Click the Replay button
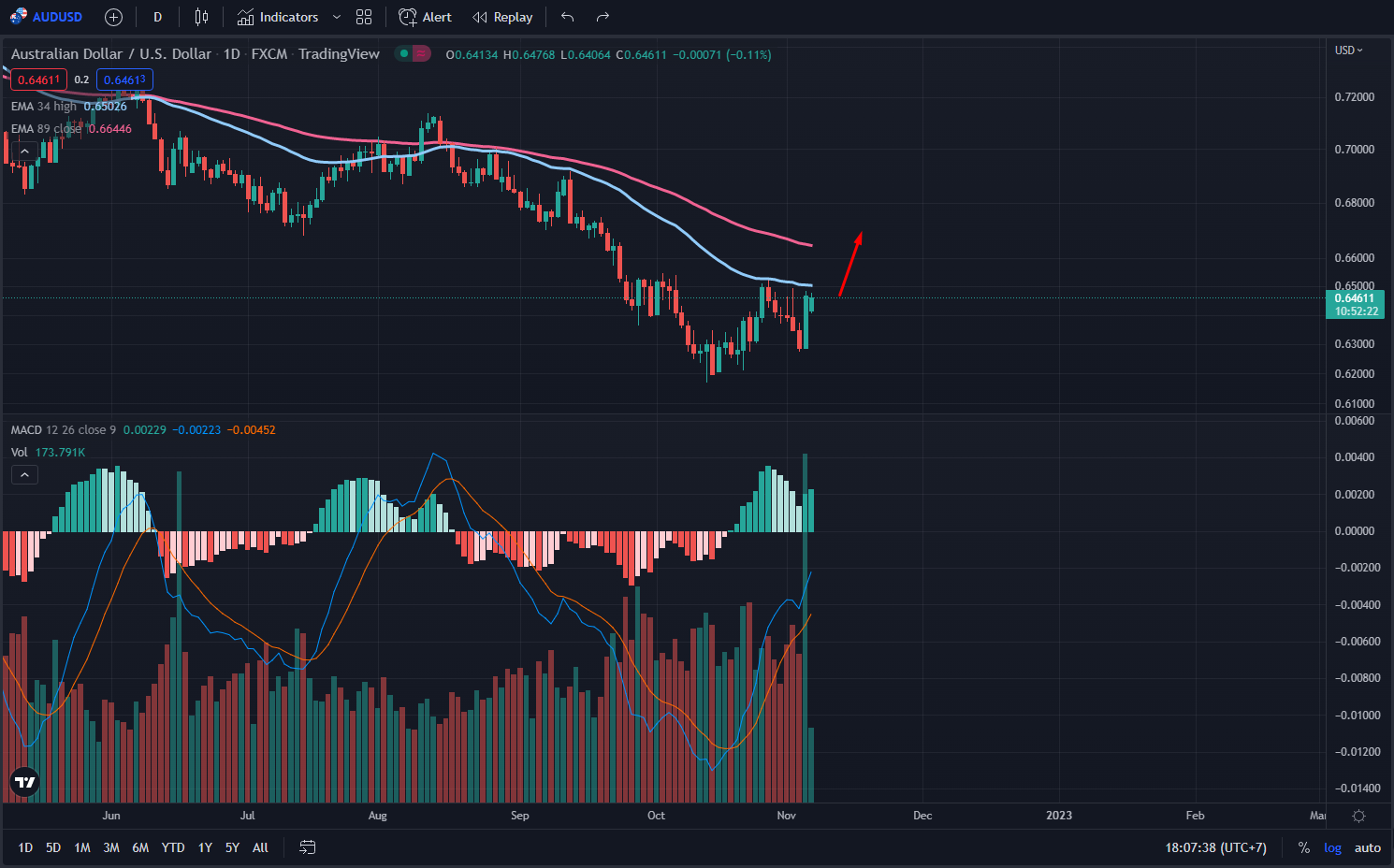This screenshot has width=1394, height=868. pos(502,17)
